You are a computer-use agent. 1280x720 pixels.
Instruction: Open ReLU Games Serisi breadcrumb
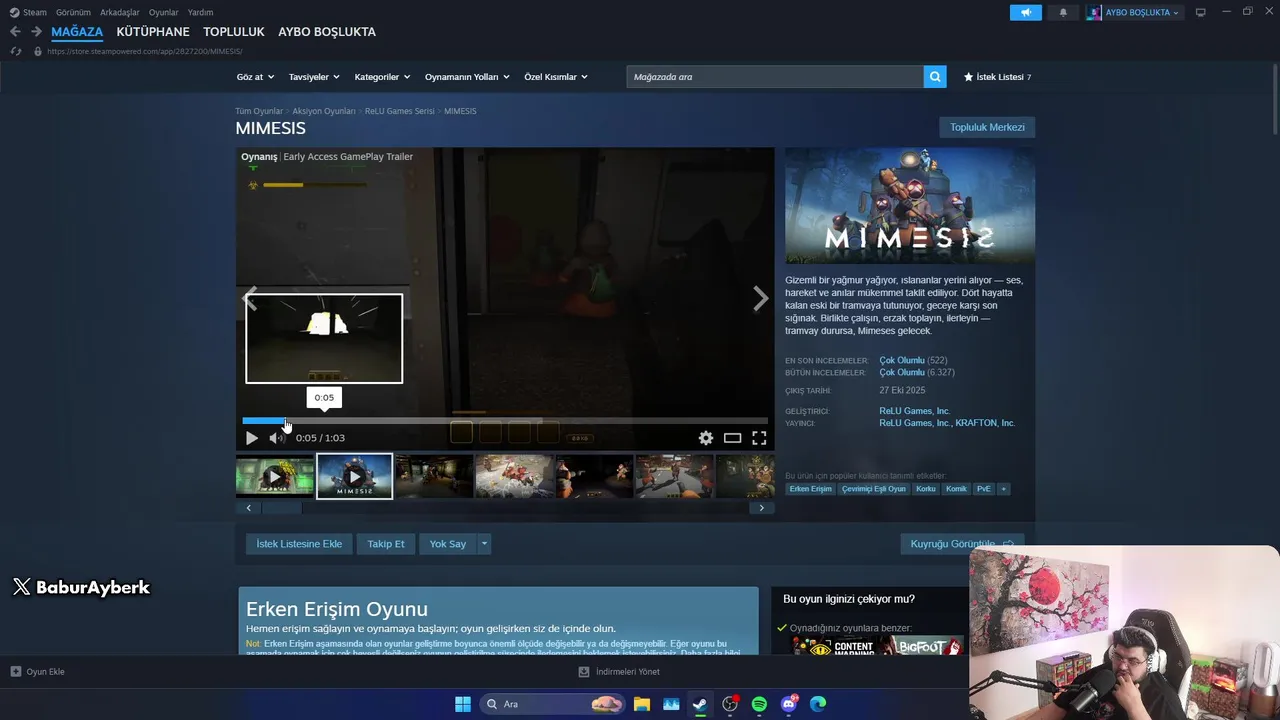point(400,111)
